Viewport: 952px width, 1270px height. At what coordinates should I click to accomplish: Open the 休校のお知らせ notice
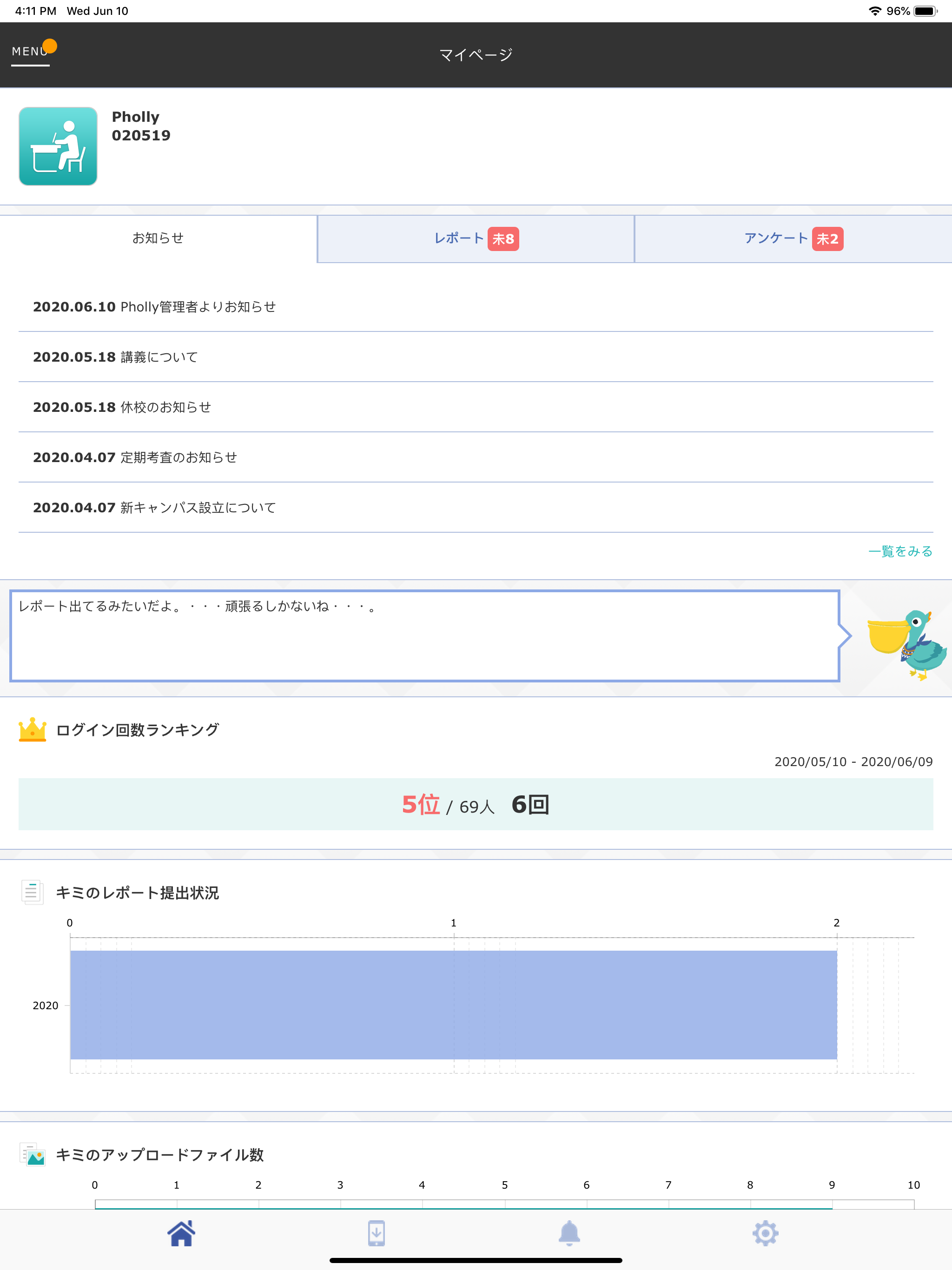pyautogui.click(x=476, y=407)
